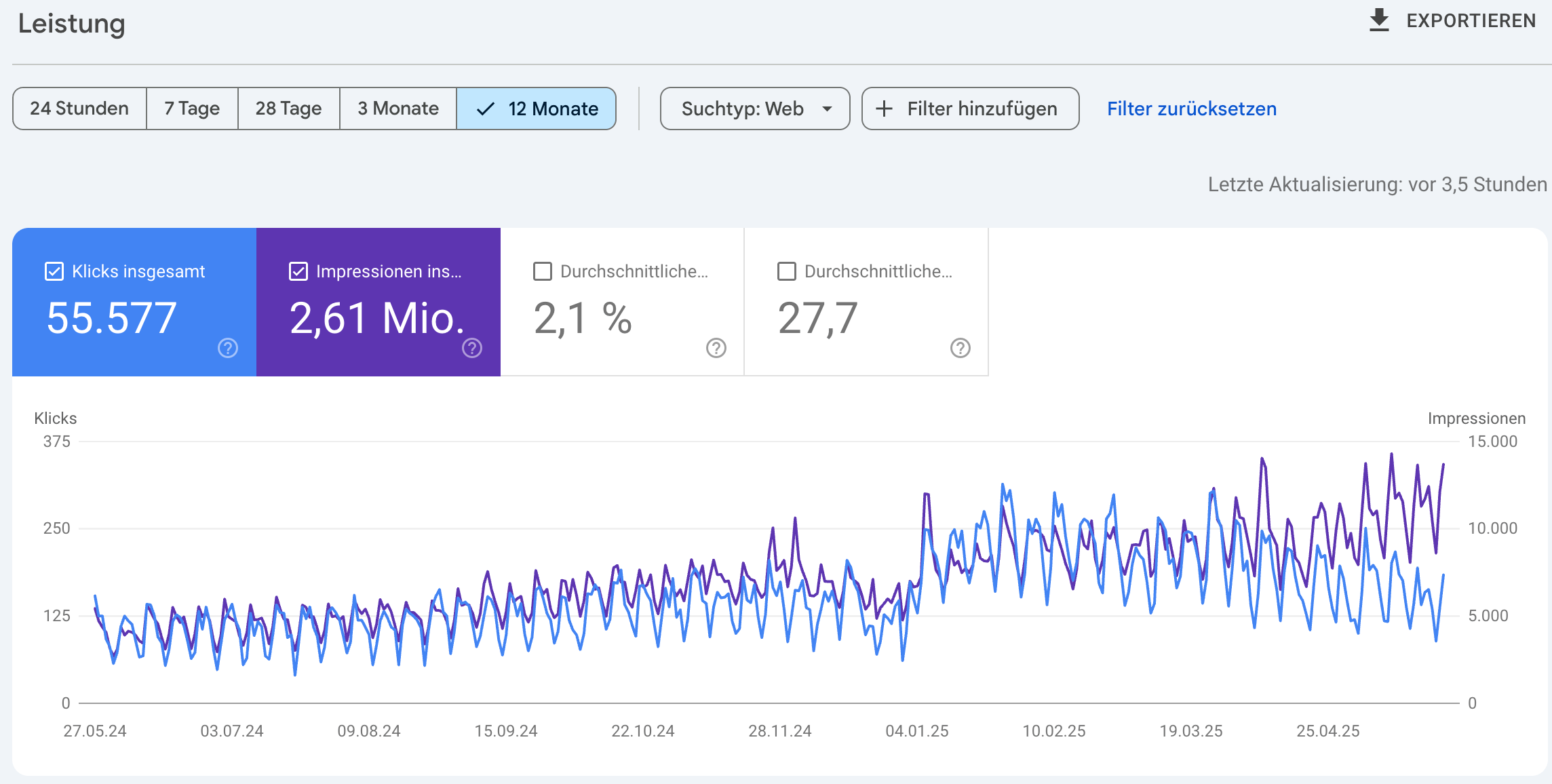Viewport: 1552px width, 784px height.
Task: Open help icon on 2,1 % card
Action: [x=716, y=348]
